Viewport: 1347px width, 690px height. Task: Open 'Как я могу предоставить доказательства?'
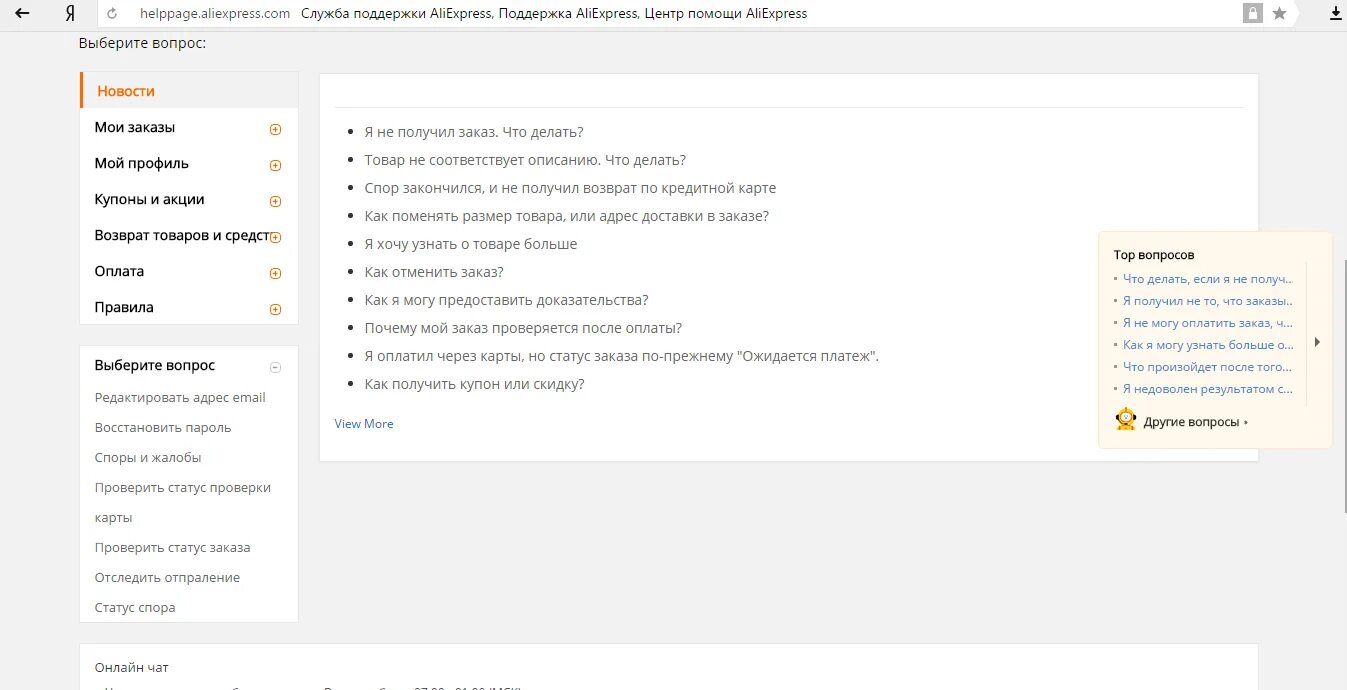pos(507,300)
